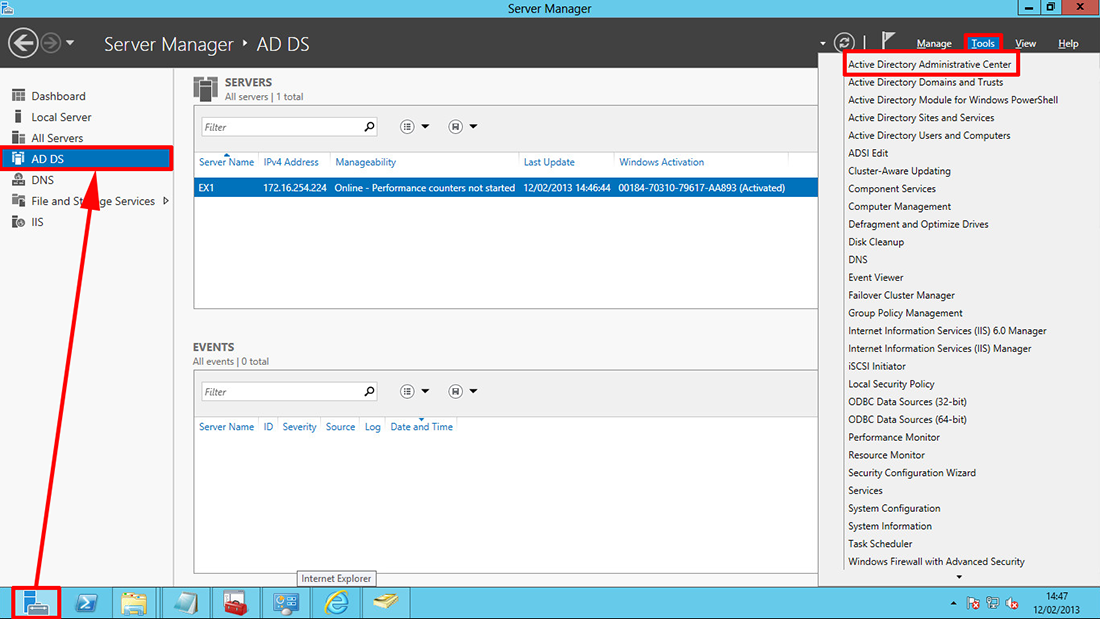Open Active Directory Administrative Center
Screen dimensions: 1100x619
click(930, 65)
